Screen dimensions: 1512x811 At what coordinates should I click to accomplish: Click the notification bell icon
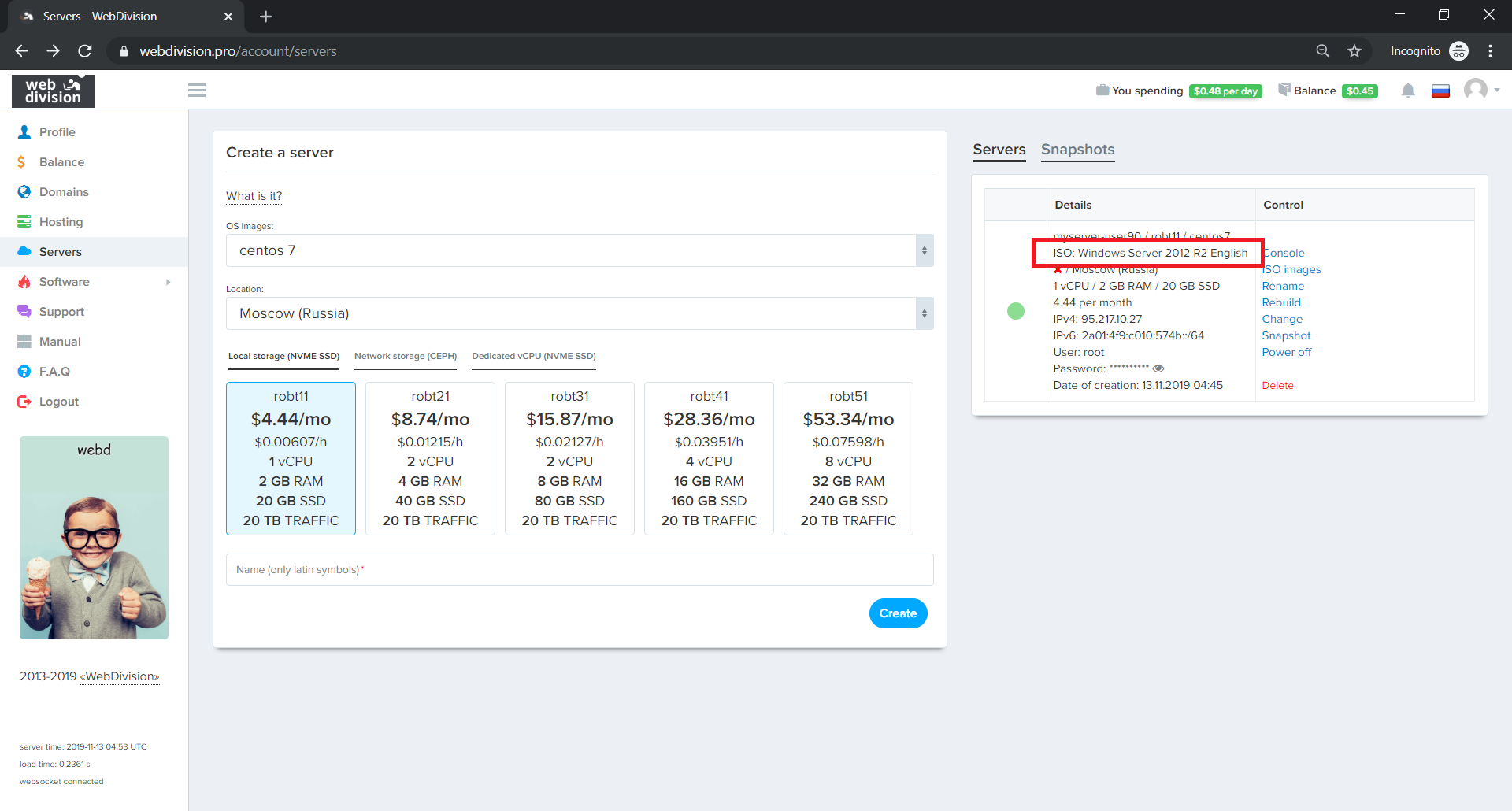[x=1408, y=91]
